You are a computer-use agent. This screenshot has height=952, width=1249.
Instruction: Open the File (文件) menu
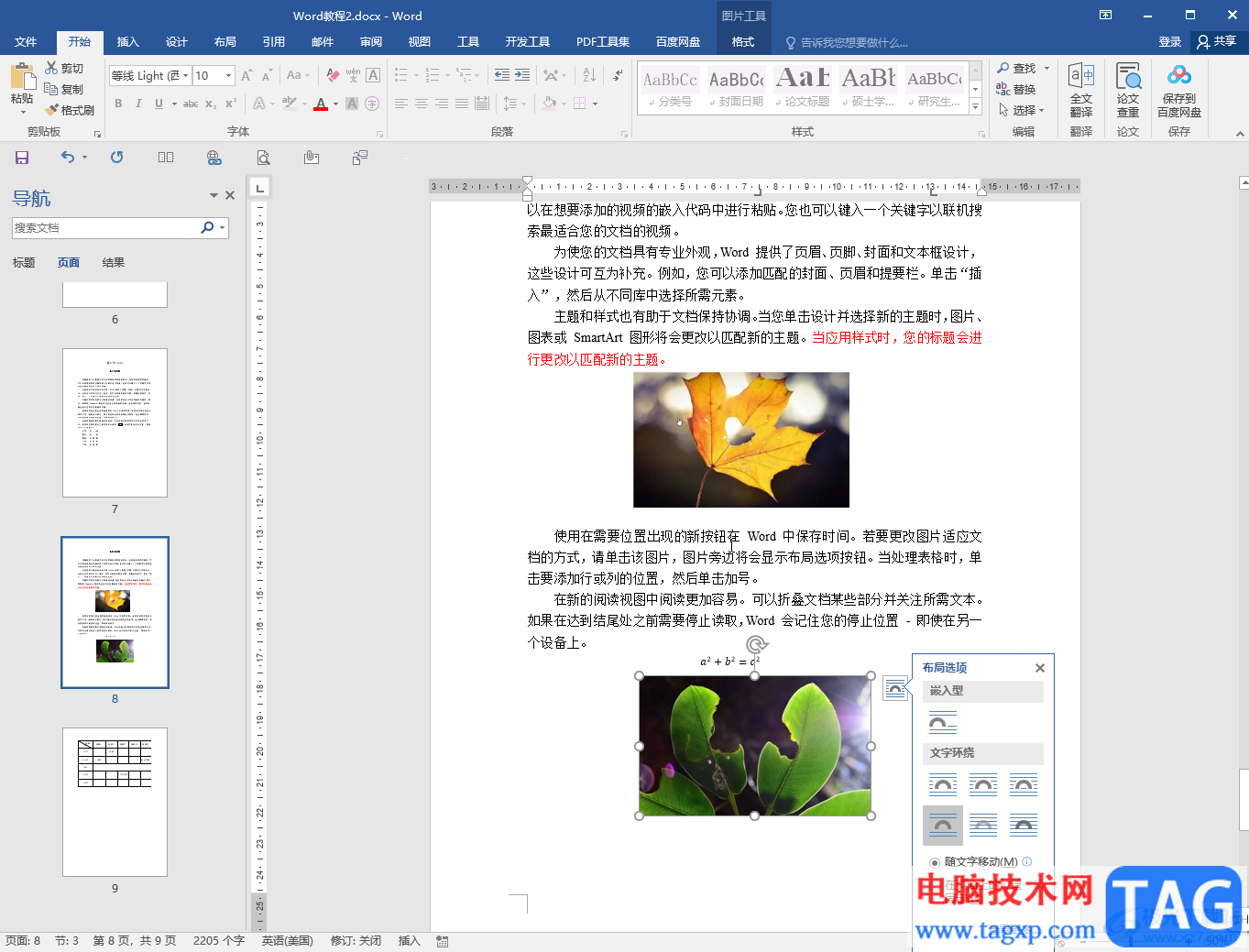pyautogui.click(x=26, y=42)
